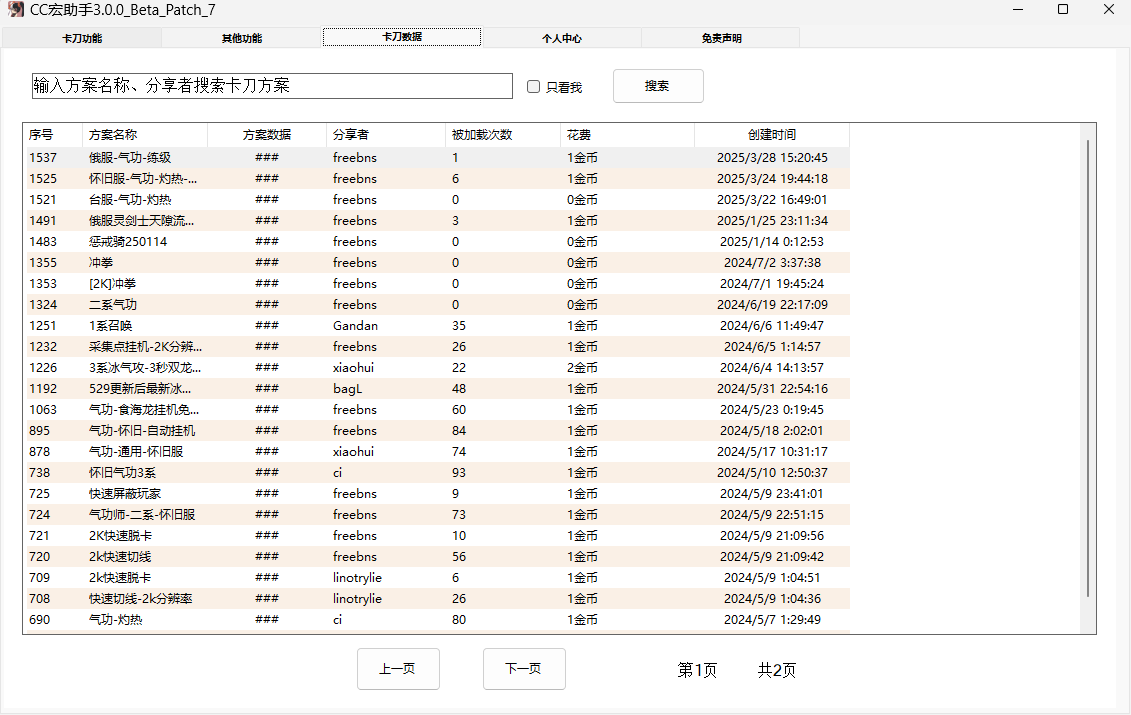Select the 2K快速脱卡 row 721
This screenshot has width=1131, height=715.
point(438,535)
